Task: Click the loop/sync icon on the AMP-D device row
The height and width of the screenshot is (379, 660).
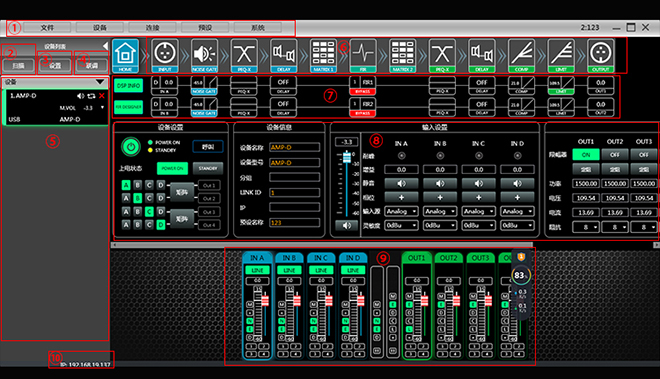Action: (91, 96)
